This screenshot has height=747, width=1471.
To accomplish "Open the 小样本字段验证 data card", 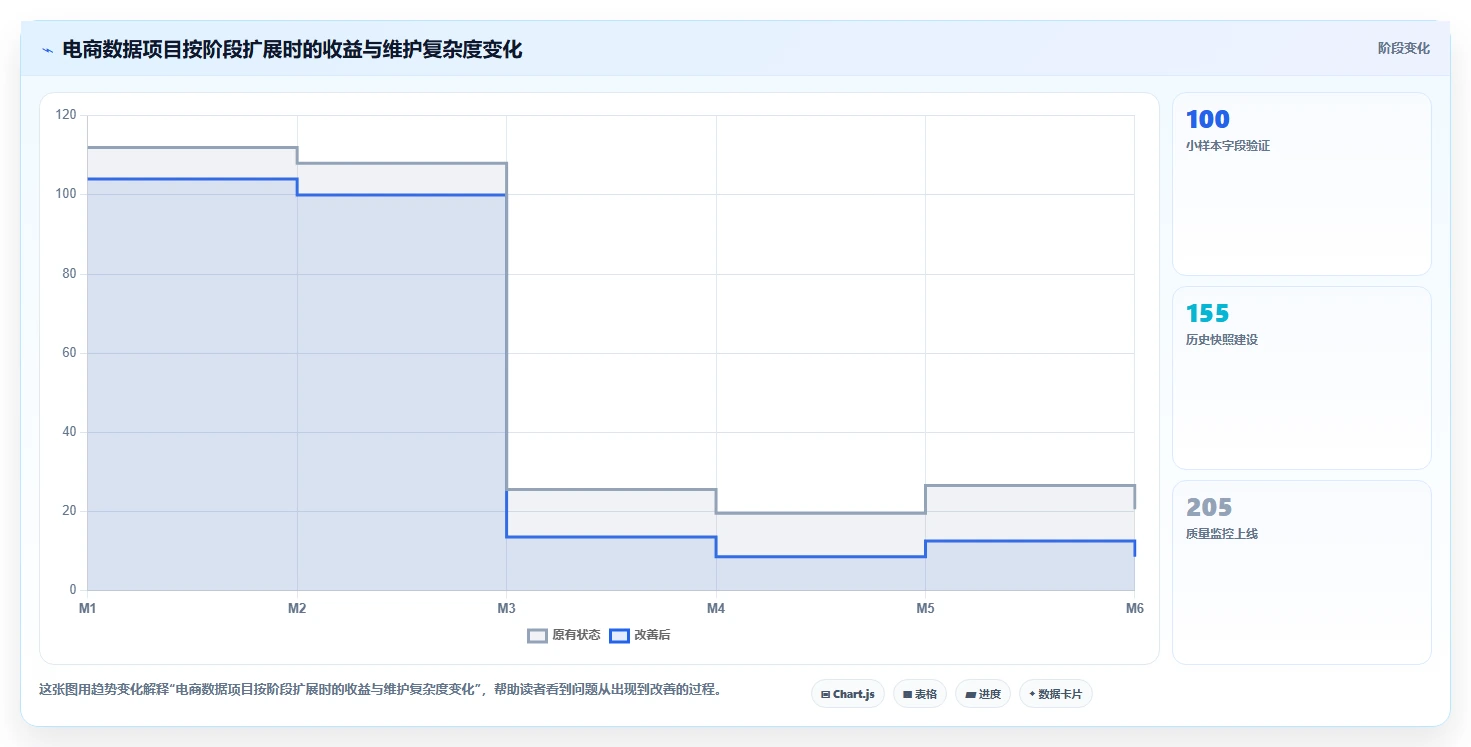I will click(1301, 184).
